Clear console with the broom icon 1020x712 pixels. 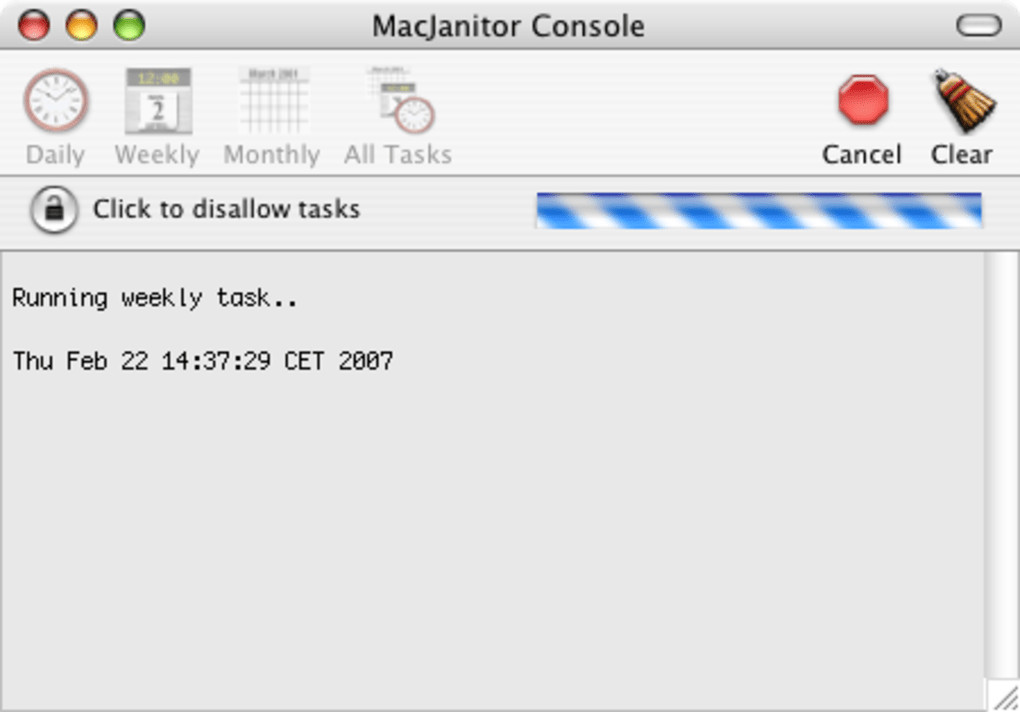(x=963, y=101)
